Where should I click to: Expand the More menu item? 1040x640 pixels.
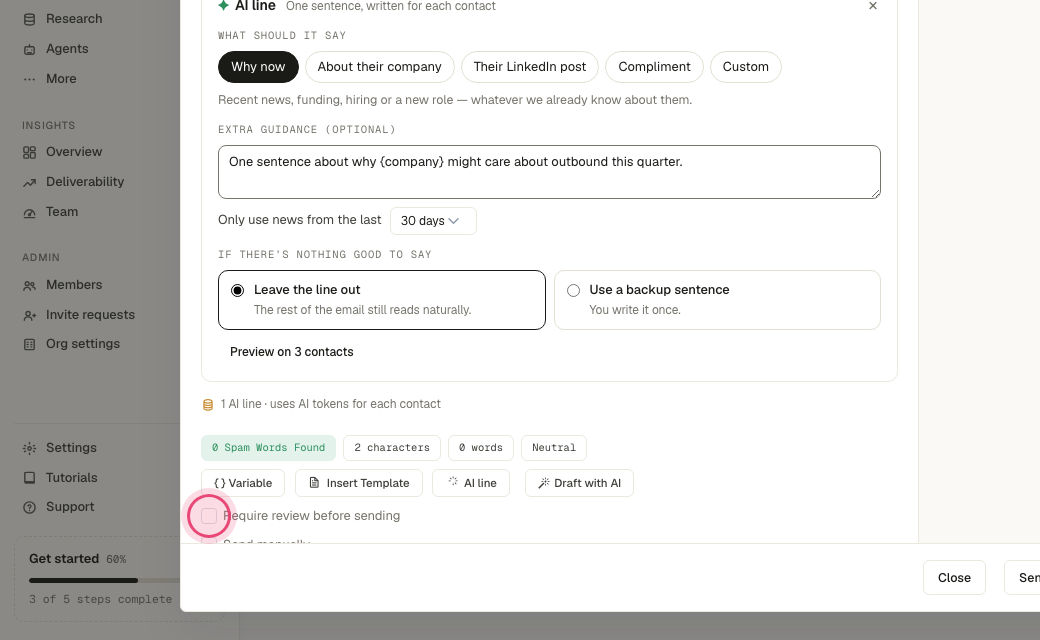[61, 78]
